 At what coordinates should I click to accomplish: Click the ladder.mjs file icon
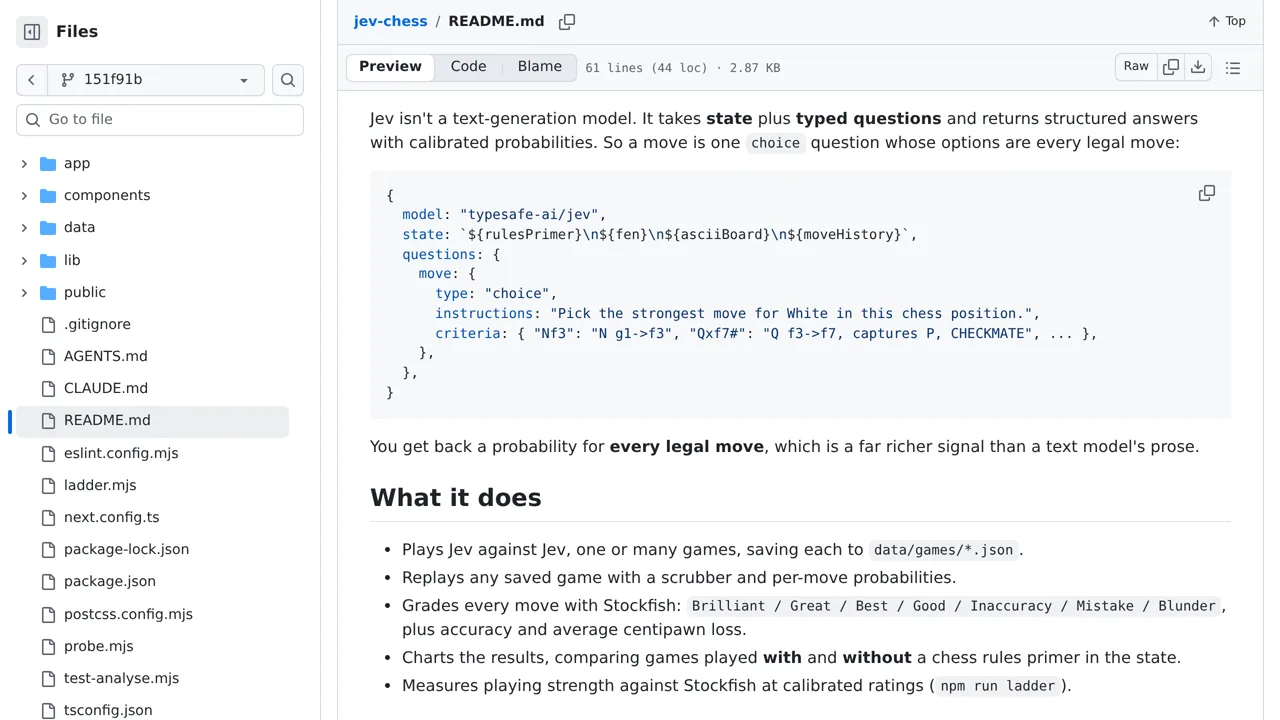pyautogui.click(x=48, y=485)
